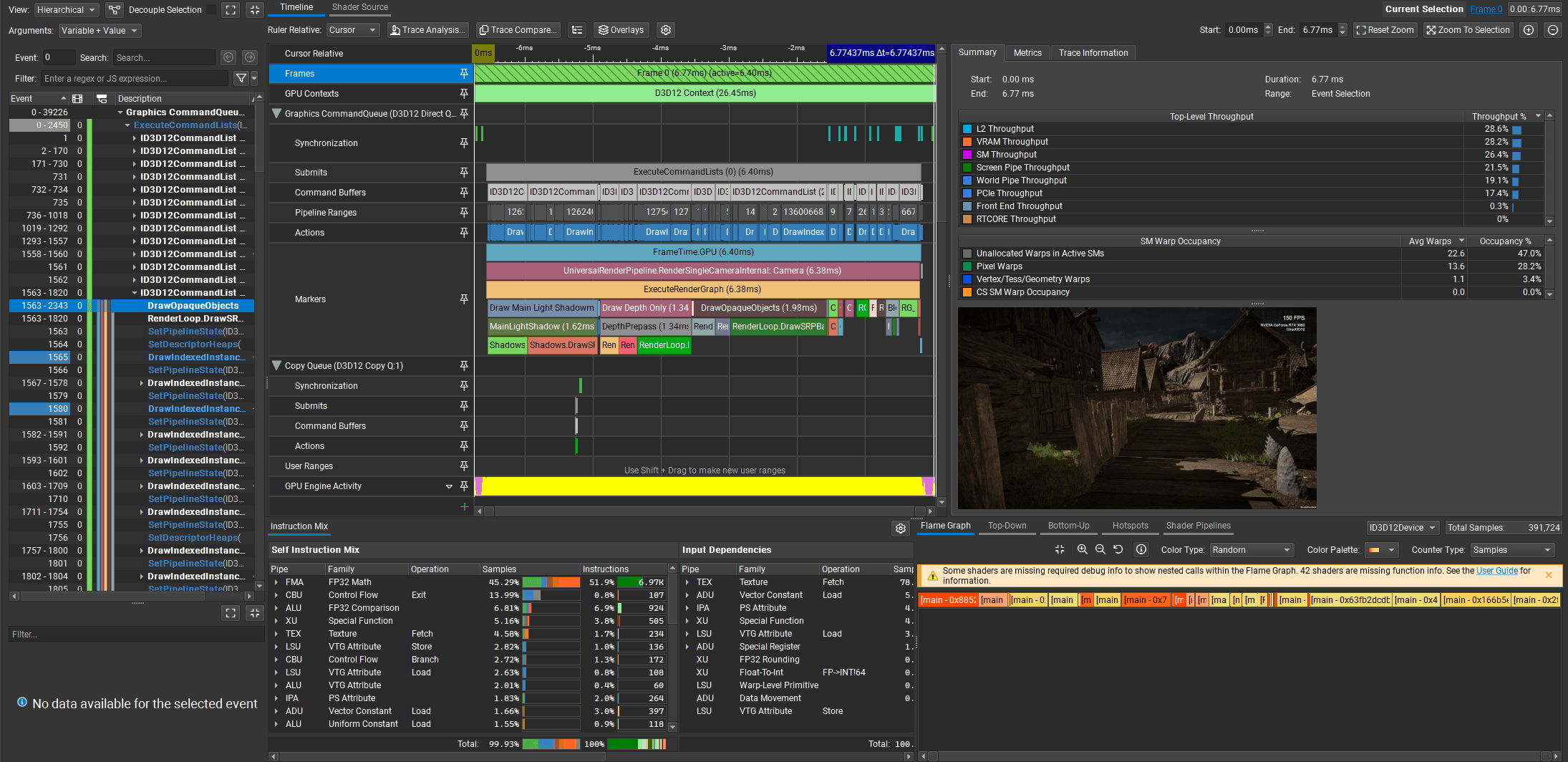The image size is (1568, 762).
Task: Dismiss the missing debug info warning
Action: [1549, 575]
